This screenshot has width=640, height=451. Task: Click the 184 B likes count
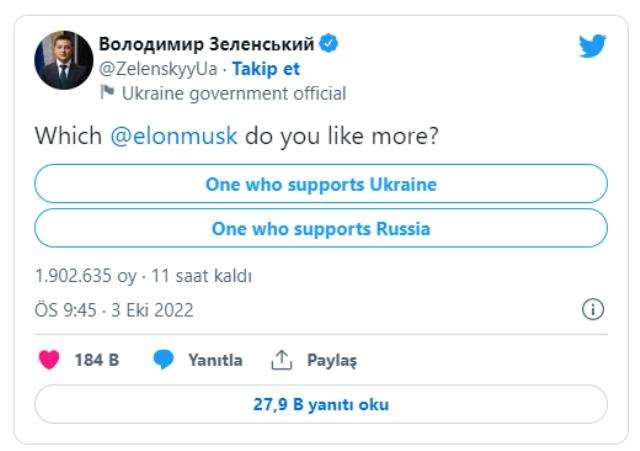97,360
